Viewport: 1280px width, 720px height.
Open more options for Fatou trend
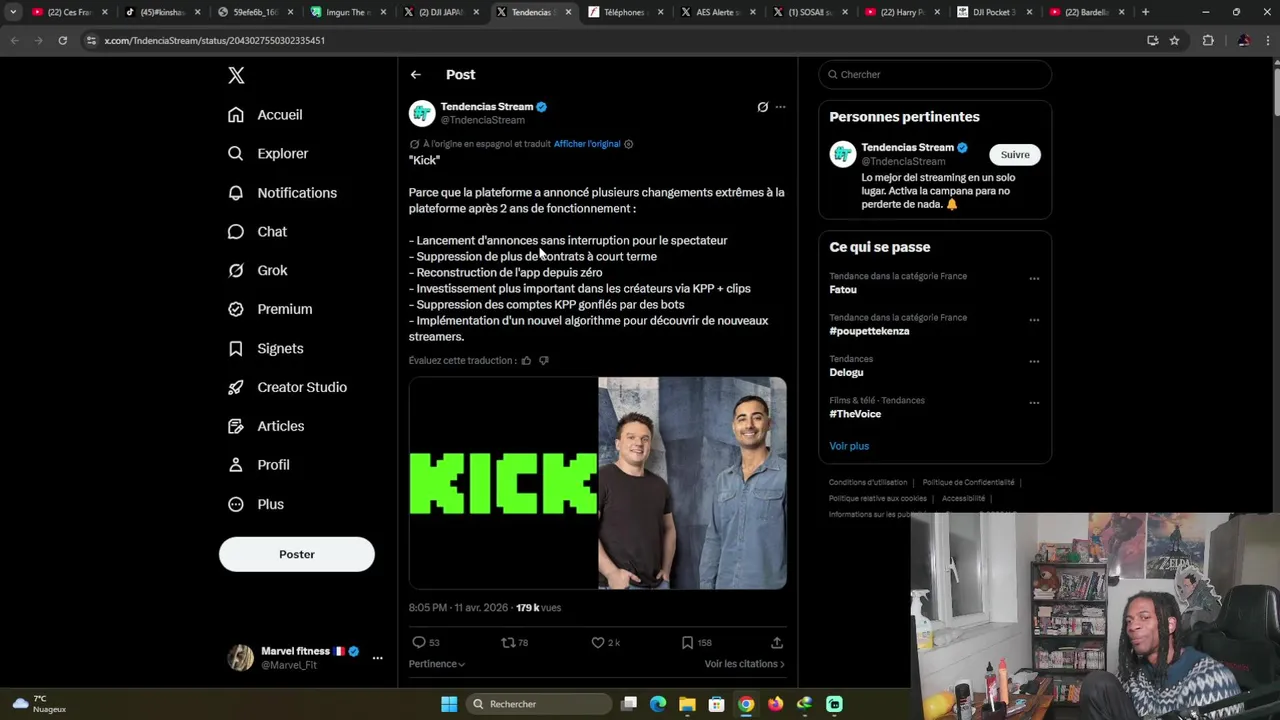point(1034,279)
